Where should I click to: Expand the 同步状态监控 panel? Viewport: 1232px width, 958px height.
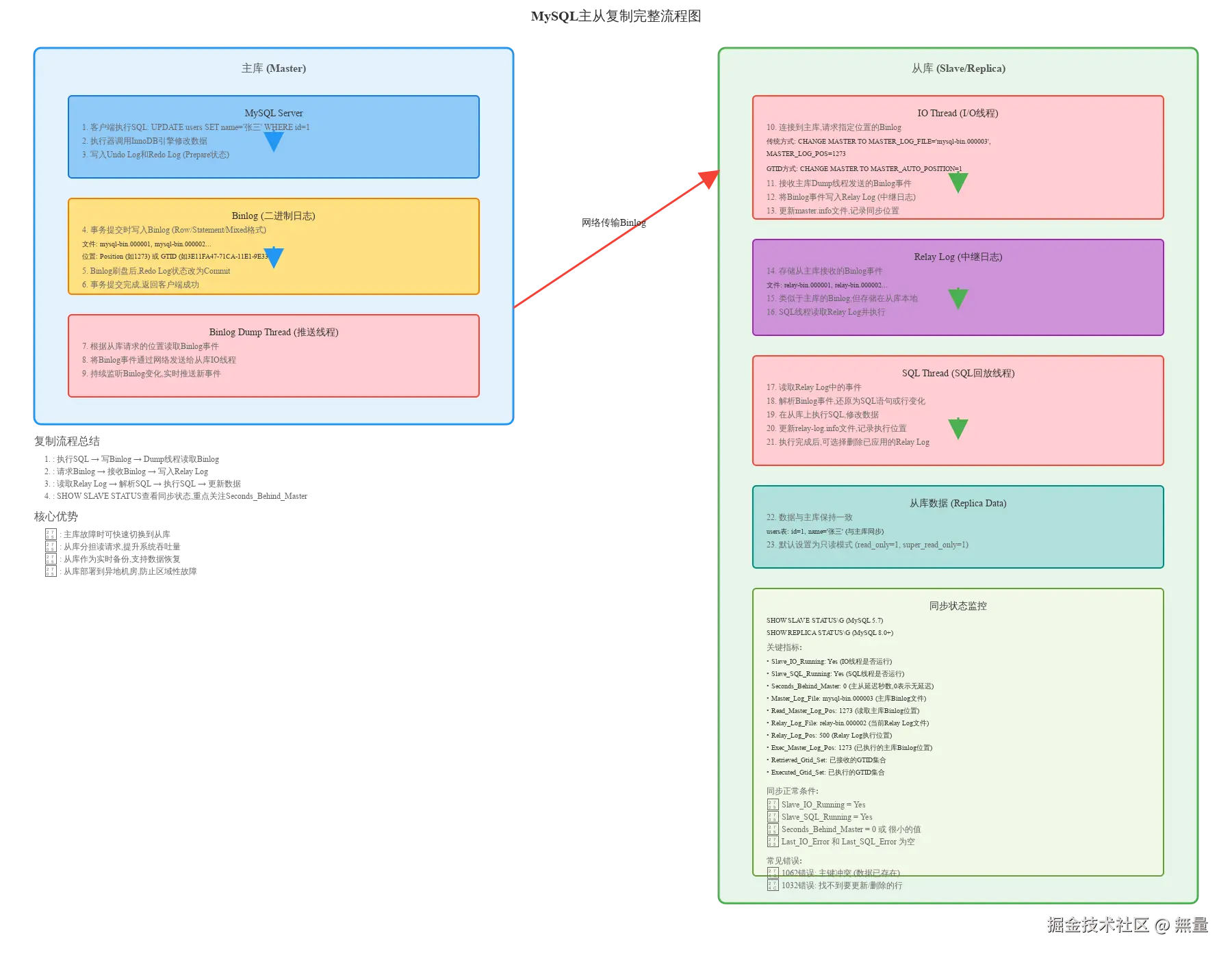pos(957,605)
